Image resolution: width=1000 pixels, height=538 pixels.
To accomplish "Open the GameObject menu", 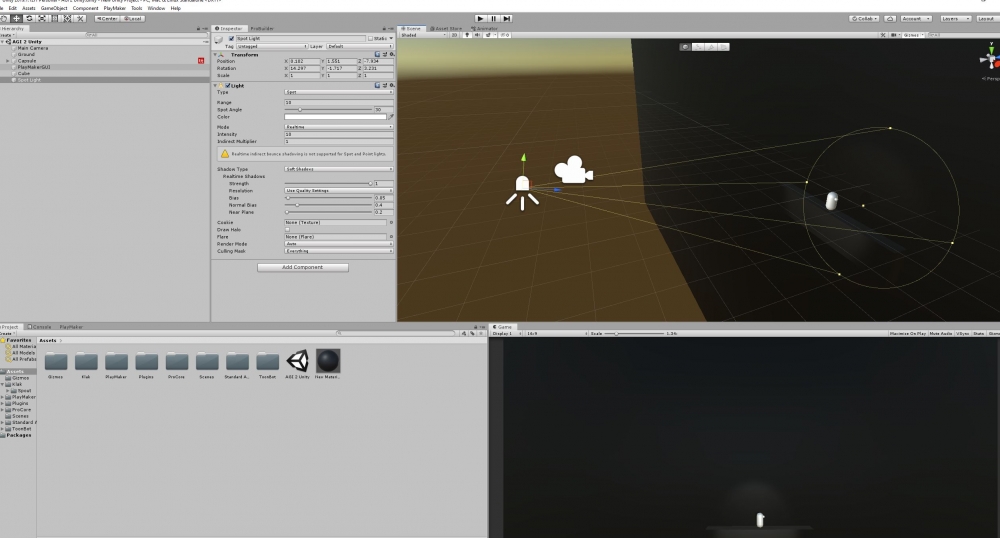I will click(54, 8).
